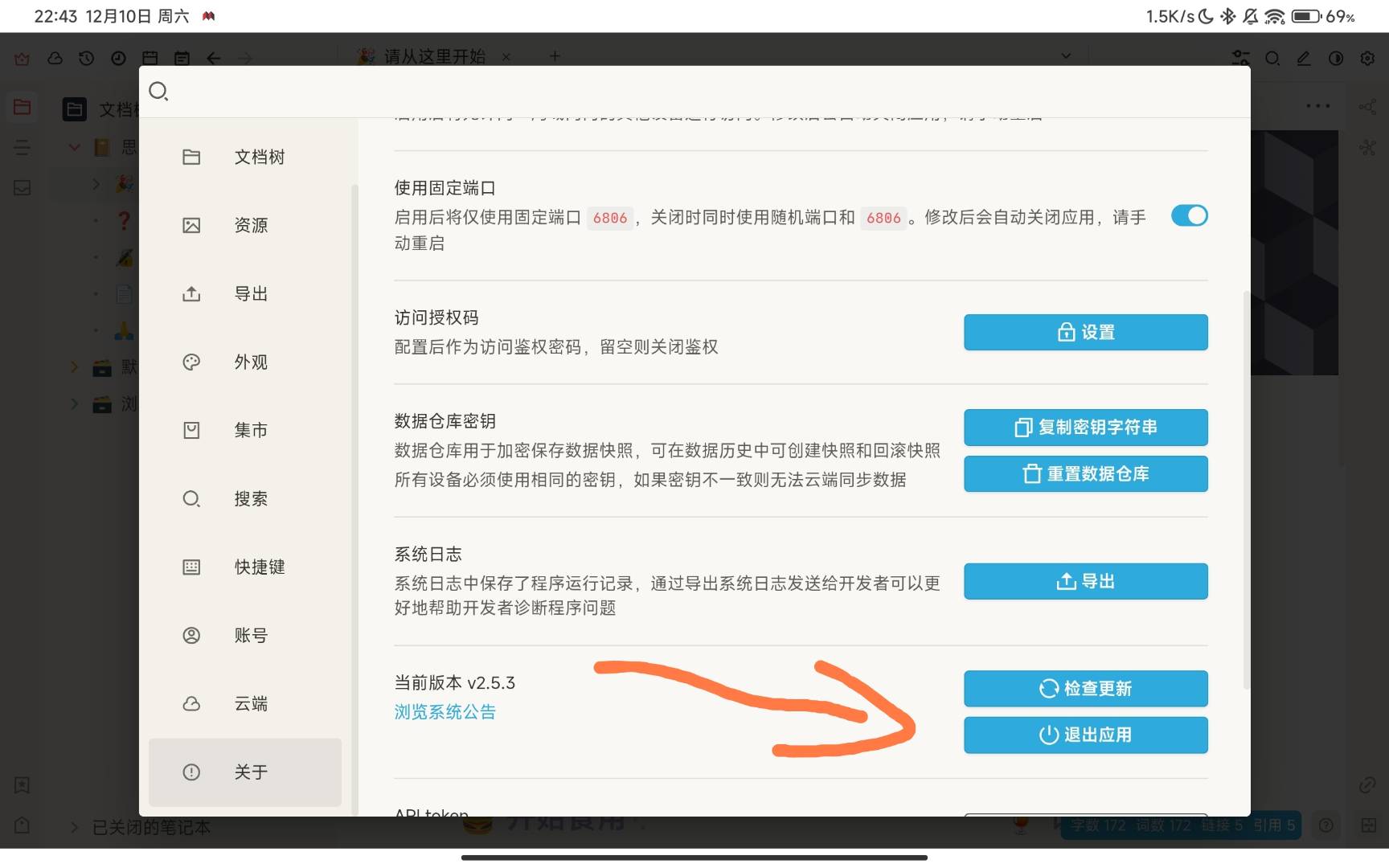Open the help question-mark icon in the status bar
This screenshot has width=1389, height=868.
click(x=1326, y=825)
